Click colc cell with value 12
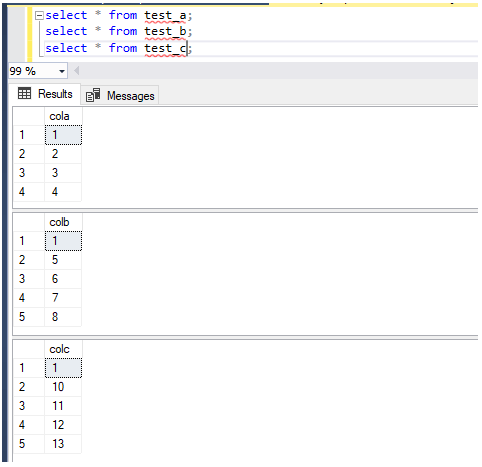Viewport: 482px width, 467px height. click(63, 425)
